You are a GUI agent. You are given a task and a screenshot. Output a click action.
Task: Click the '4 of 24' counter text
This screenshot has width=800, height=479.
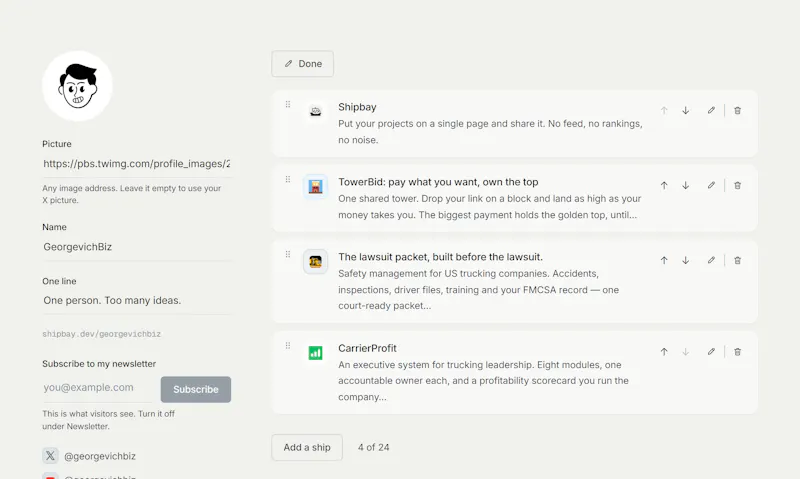(373, 447)
